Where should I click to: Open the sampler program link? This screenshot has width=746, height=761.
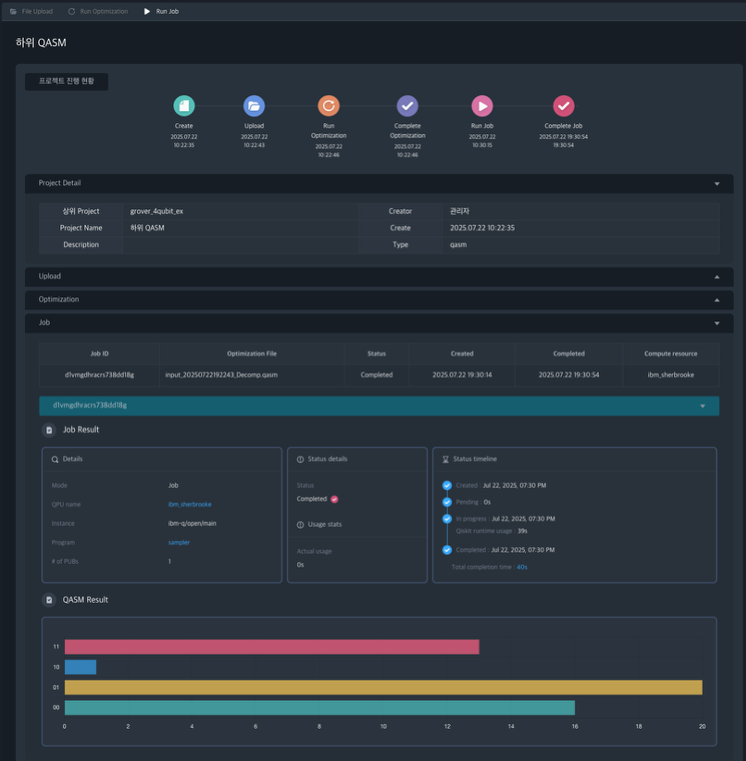pyautogui.click(x=179, y=542)
